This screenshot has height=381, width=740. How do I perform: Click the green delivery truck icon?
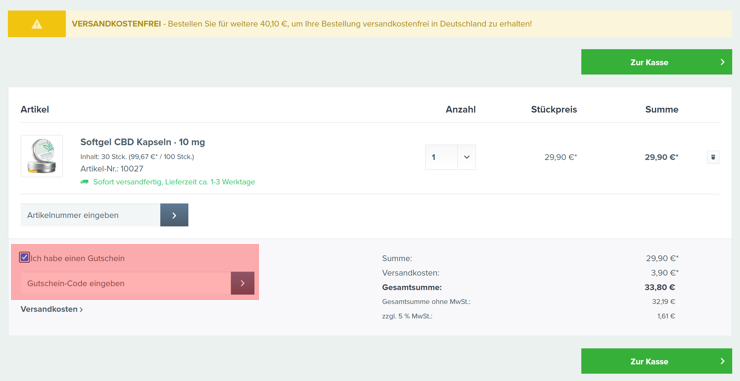84,182
